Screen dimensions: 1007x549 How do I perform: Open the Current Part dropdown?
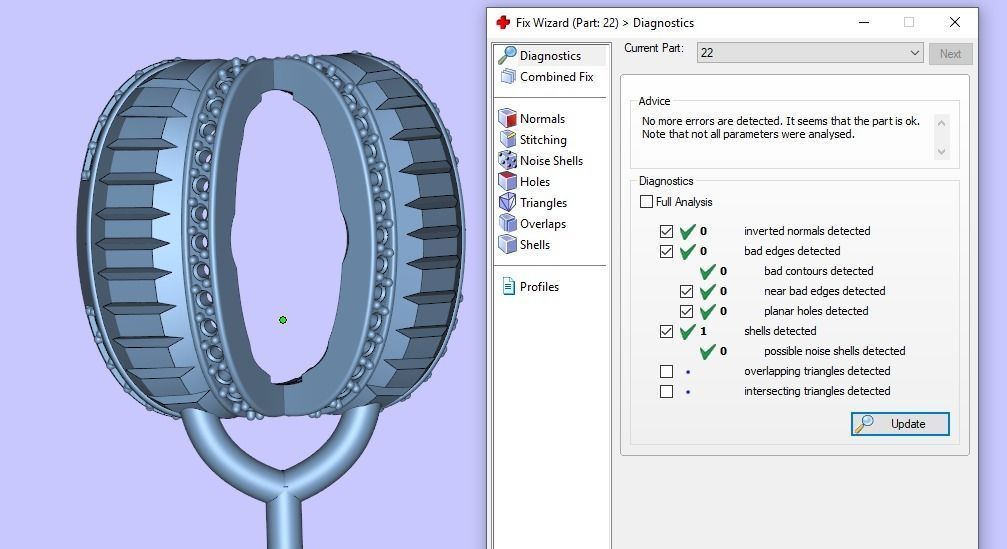(x=810, y=53)
